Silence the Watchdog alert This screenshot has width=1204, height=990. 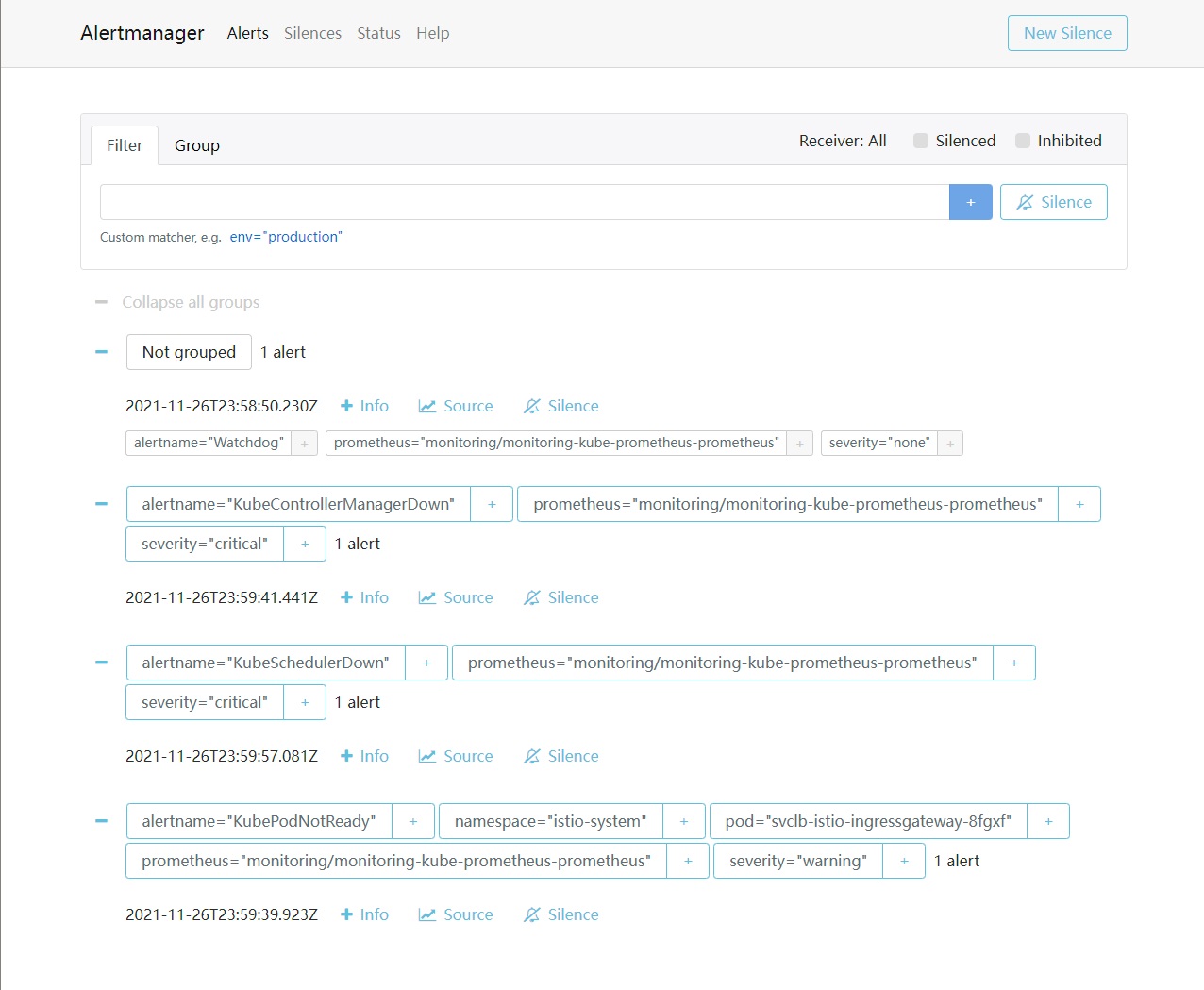click(x=561, y=406)
